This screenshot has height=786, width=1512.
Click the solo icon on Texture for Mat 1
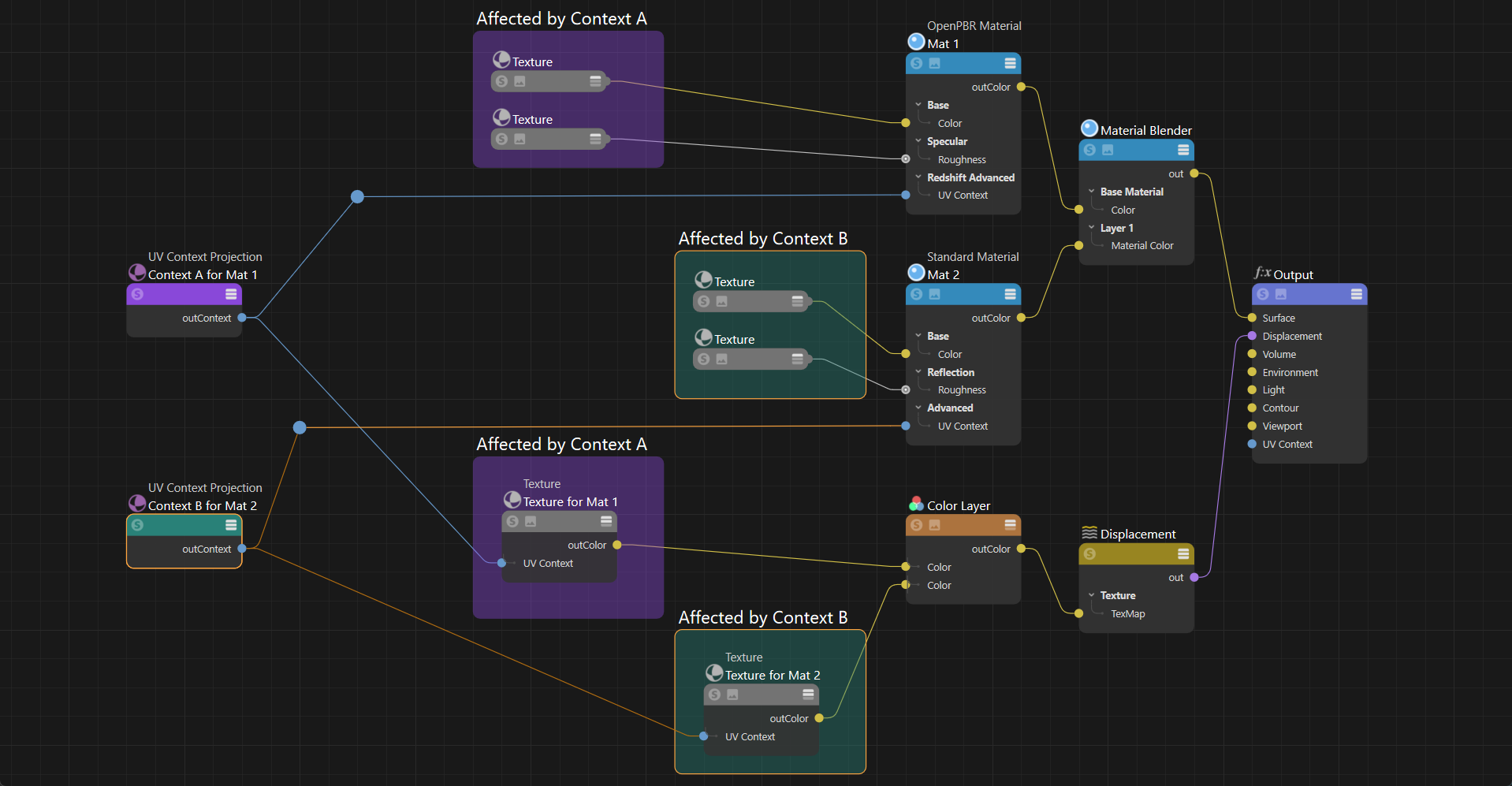[512, 521]
